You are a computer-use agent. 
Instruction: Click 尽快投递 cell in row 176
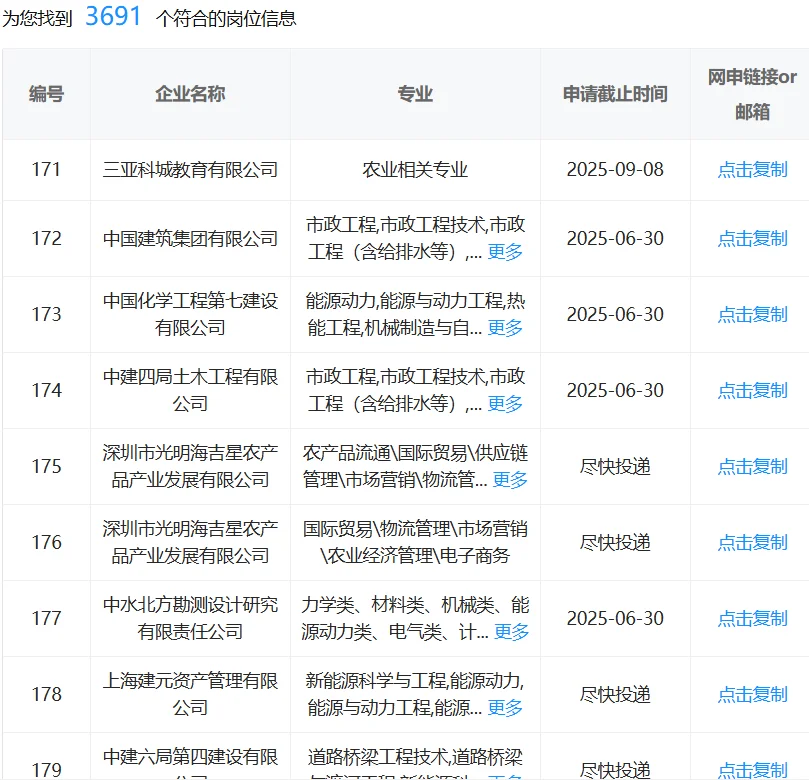pyautogui.click(x=615, y=542)
